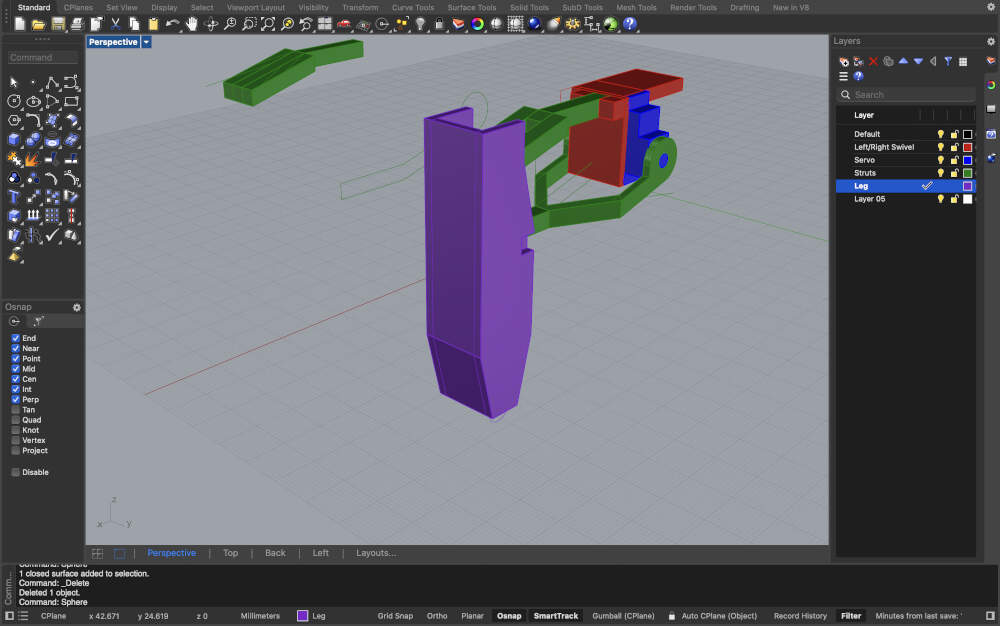The width and height of the screenshot is (1000, 626).
Task: Uncheck the Mid osnap checkbox
Action: [15, 369]
